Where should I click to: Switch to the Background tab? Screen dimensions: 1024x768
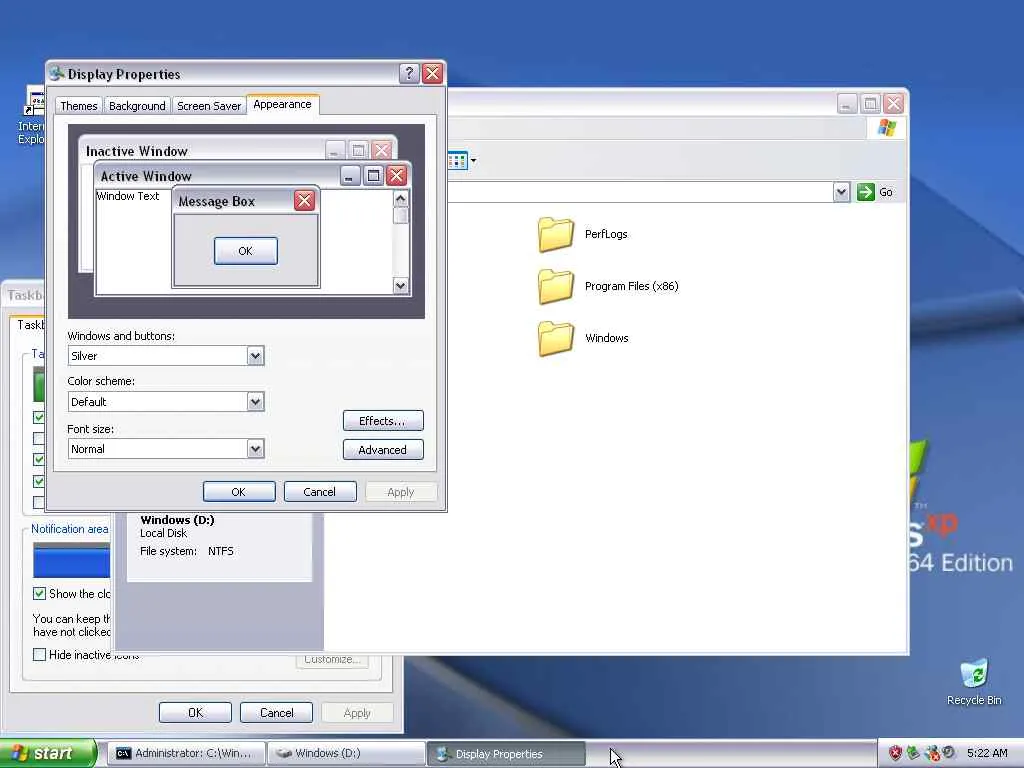(x=137, y=106)
